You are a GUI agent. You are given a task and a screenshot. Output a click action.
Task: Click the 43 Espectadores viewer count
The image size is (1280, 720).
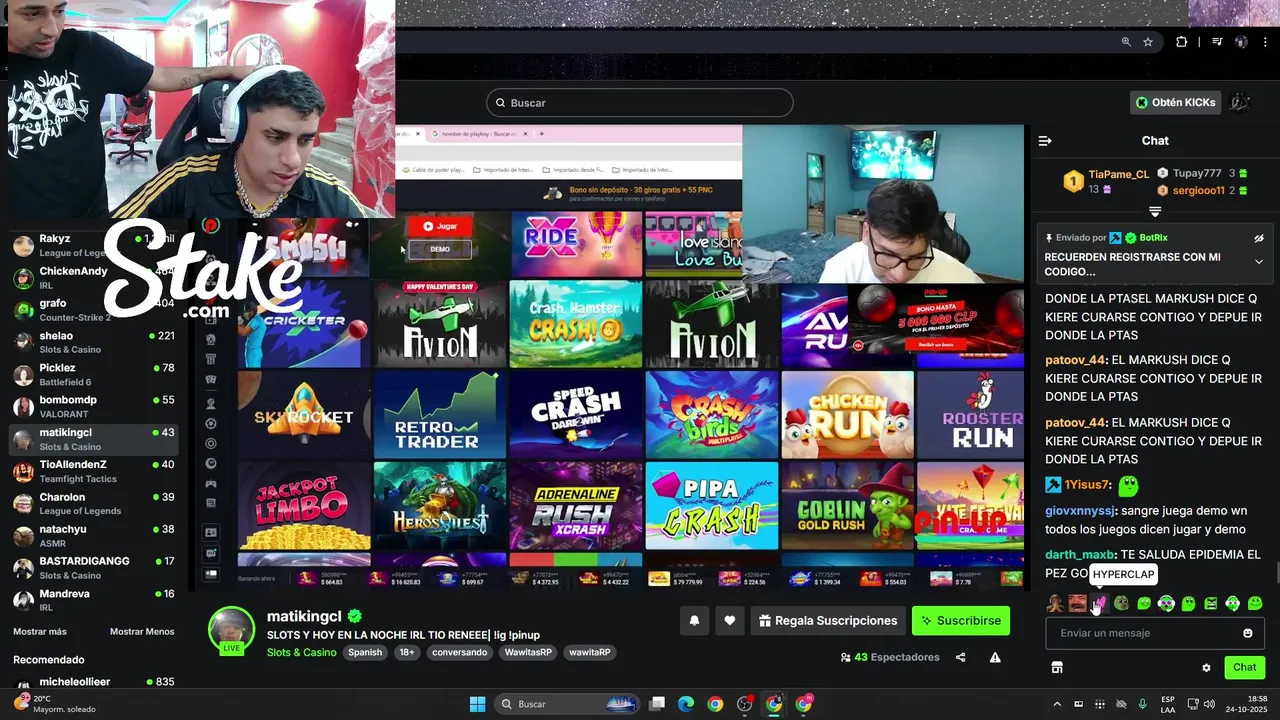click(x=890, y=657)
